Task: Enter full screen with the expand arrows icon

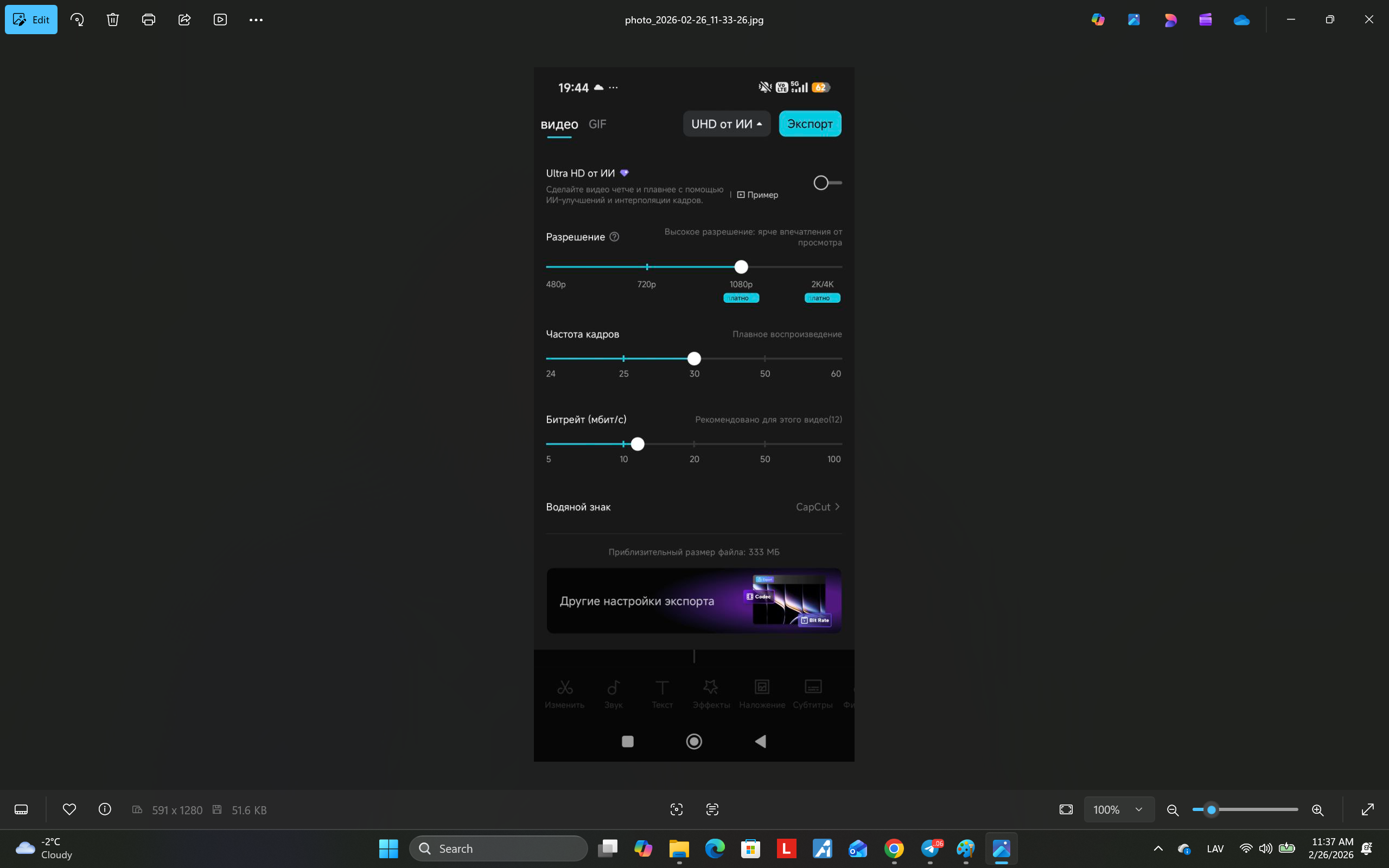Action: coord(1368,809)
